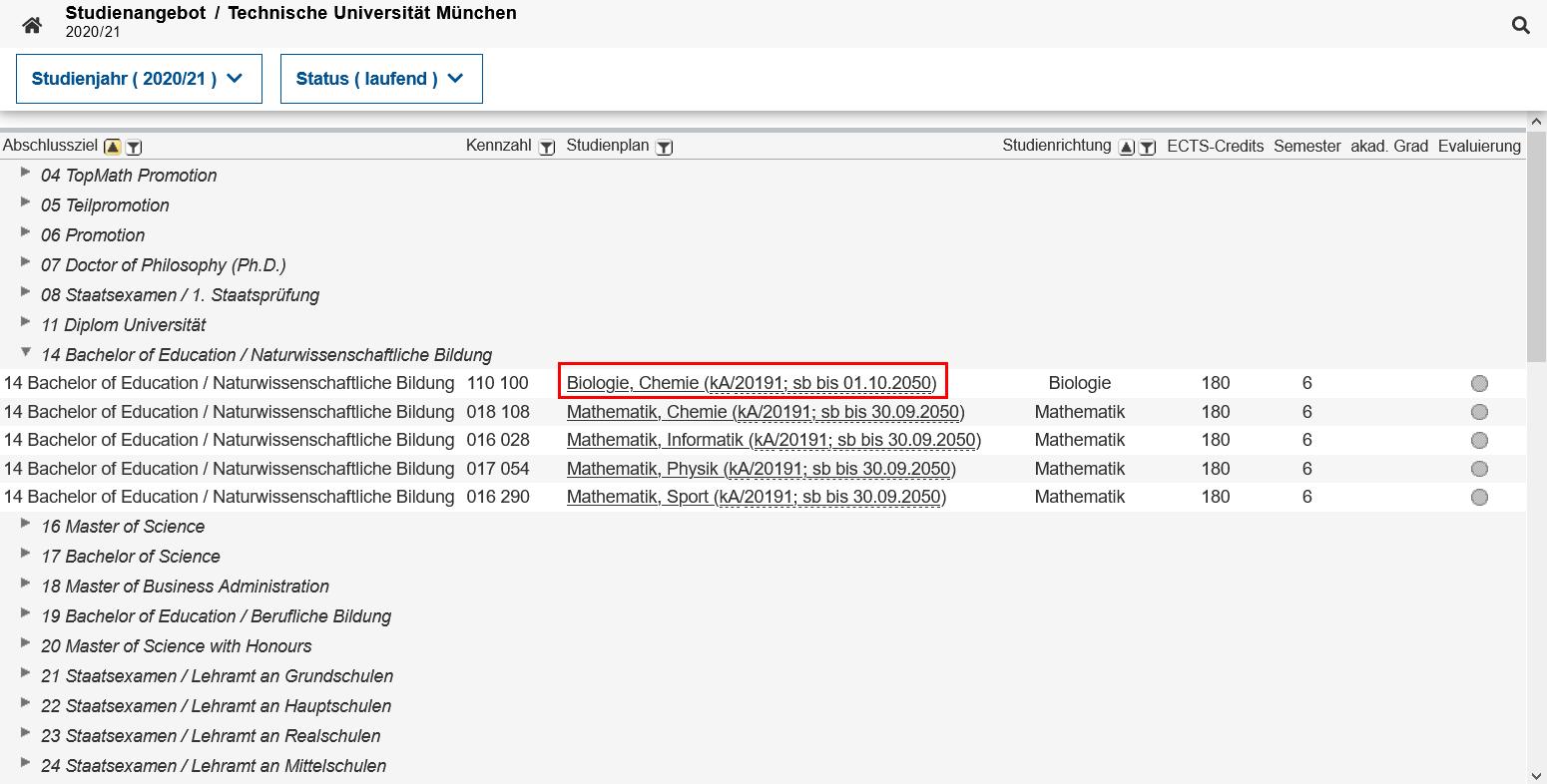
Task: Open the Mathematik, Physik study plan link
Action: coord(761,469)
